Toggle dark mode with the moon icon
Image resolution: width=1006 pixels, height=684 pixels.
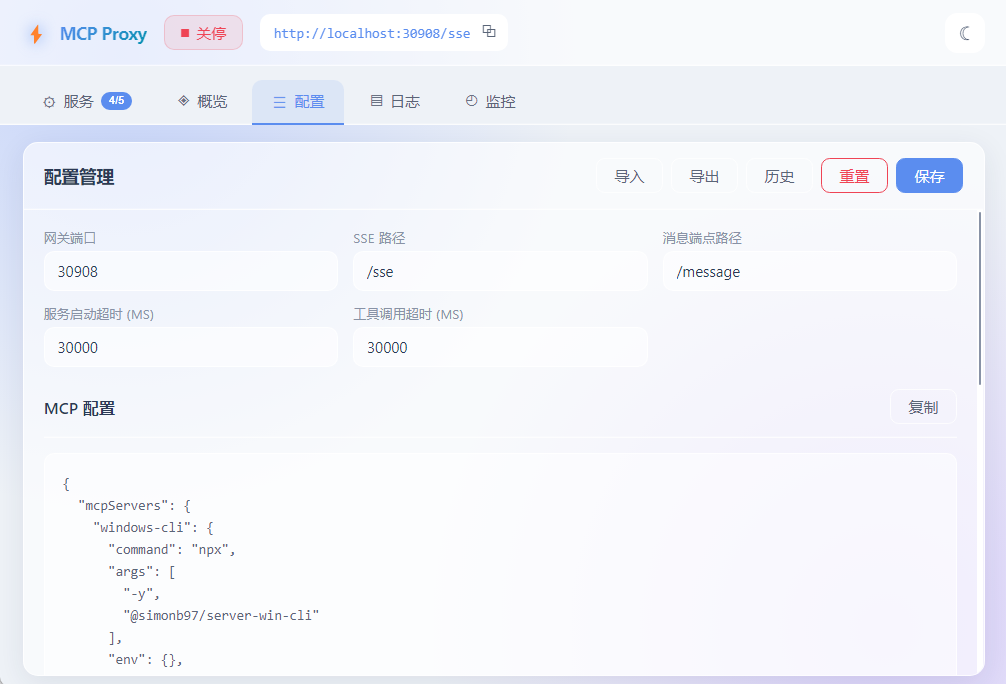tap(964, 33)
